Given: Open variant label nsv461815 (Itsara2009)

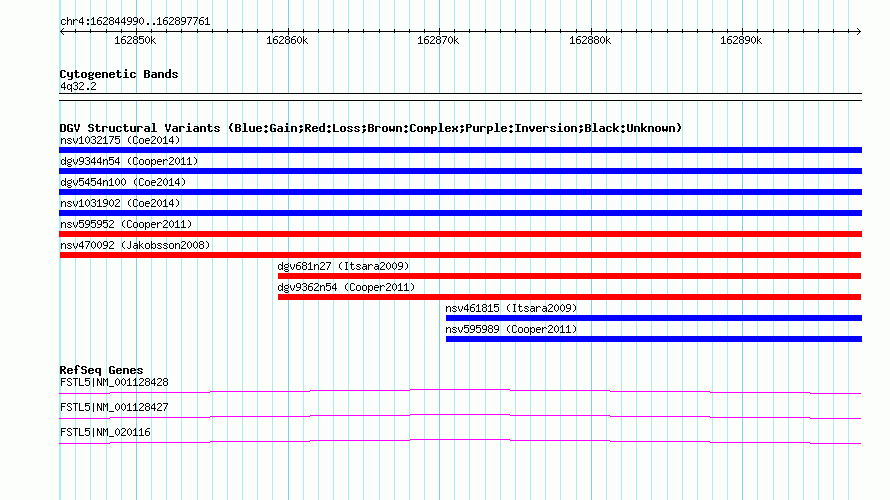Looking at the screenshot, I should point(511,308).
